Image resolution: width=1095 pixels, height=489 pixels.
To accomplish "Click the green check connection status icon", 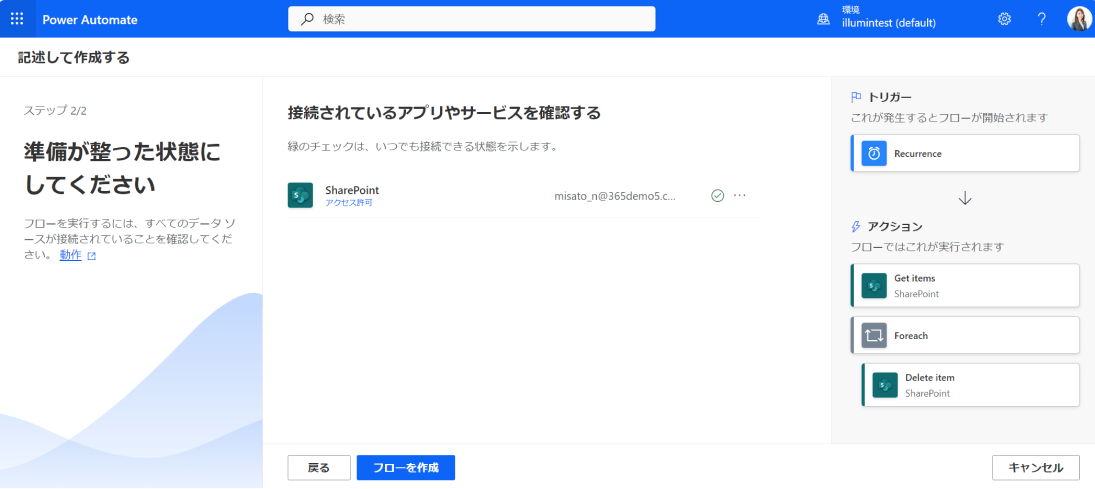I will [717, 196].
